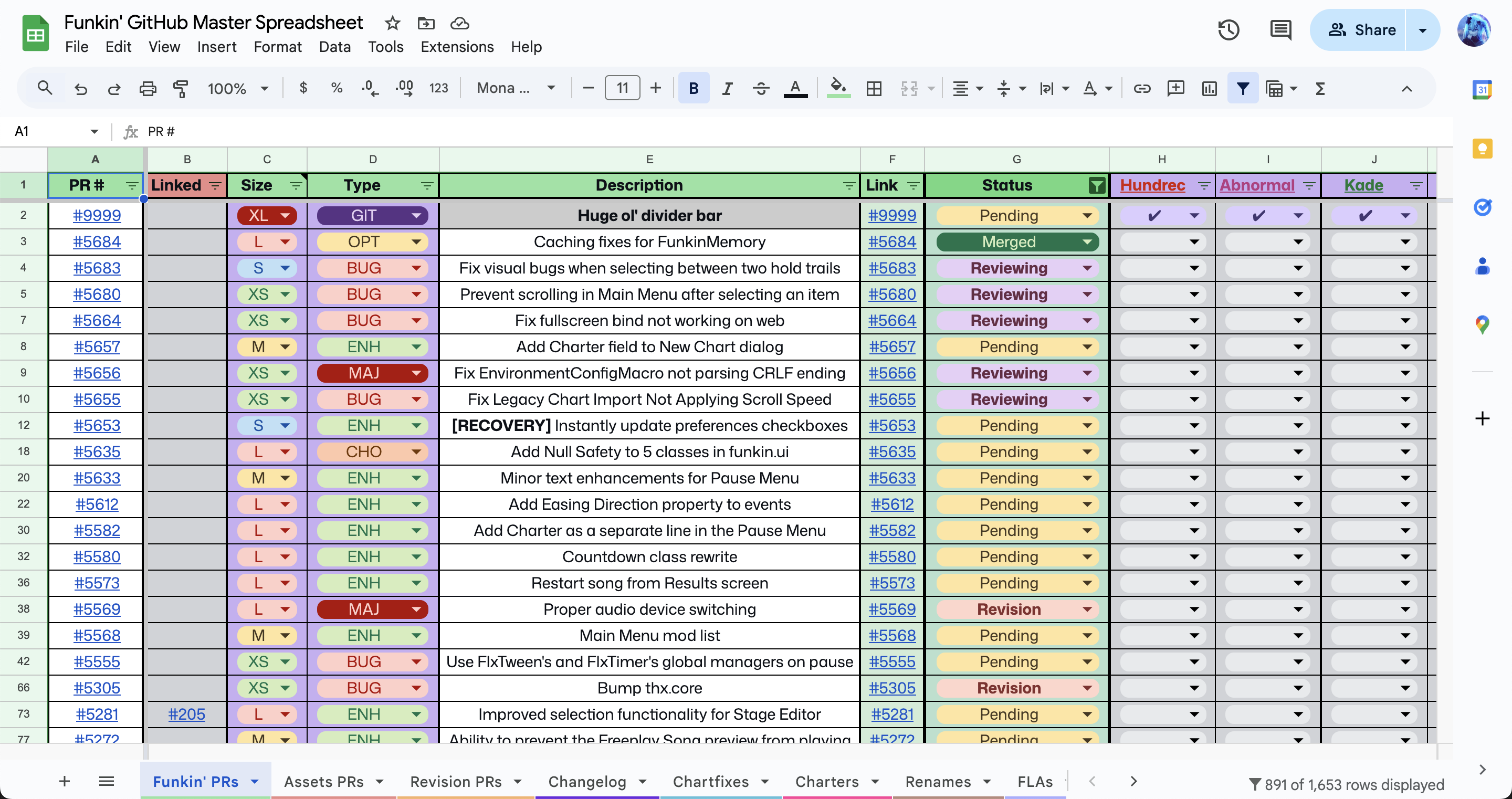Open the font family dropdown
Screen dimensions: 1512x799
coord(516,88)
